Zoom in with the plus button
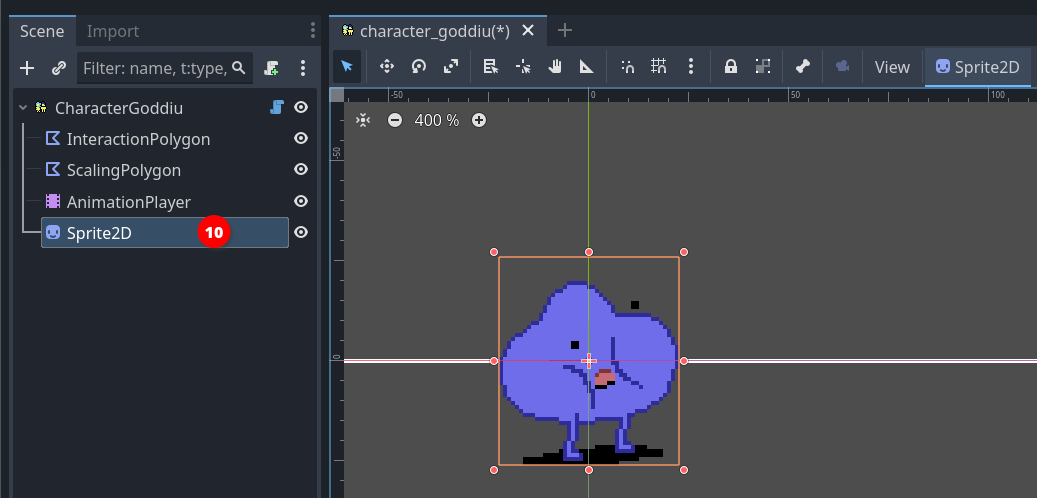 pos(479,120)
